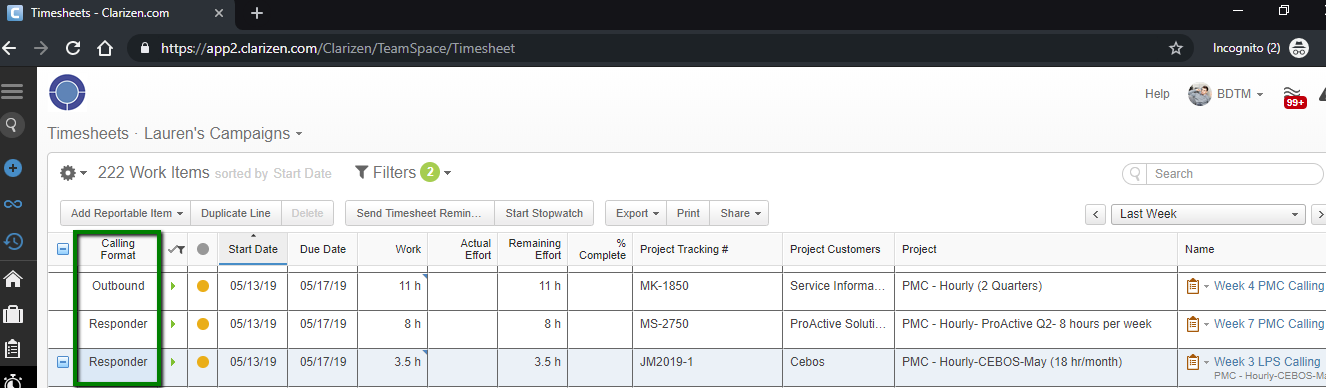The image size is (1326, 388).
Task: Toggle checkbox on the JM2019-1 row
Action: (x=63, y=362)
